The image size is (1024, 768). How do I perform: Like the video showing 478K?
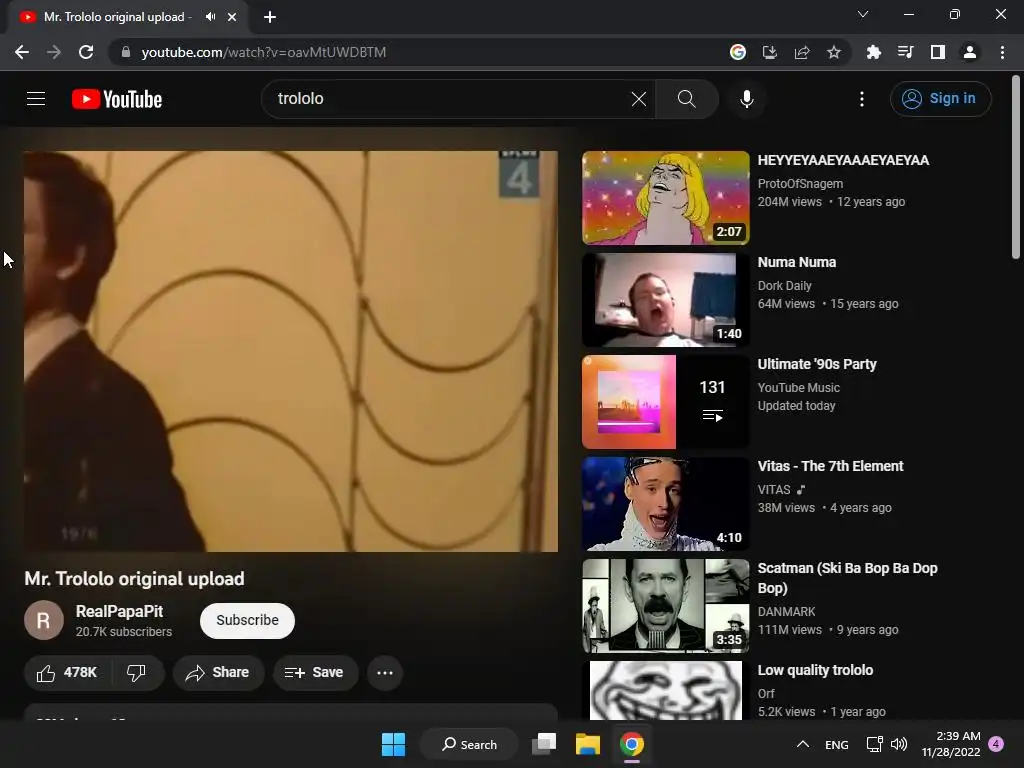click(x=67, y=673)
